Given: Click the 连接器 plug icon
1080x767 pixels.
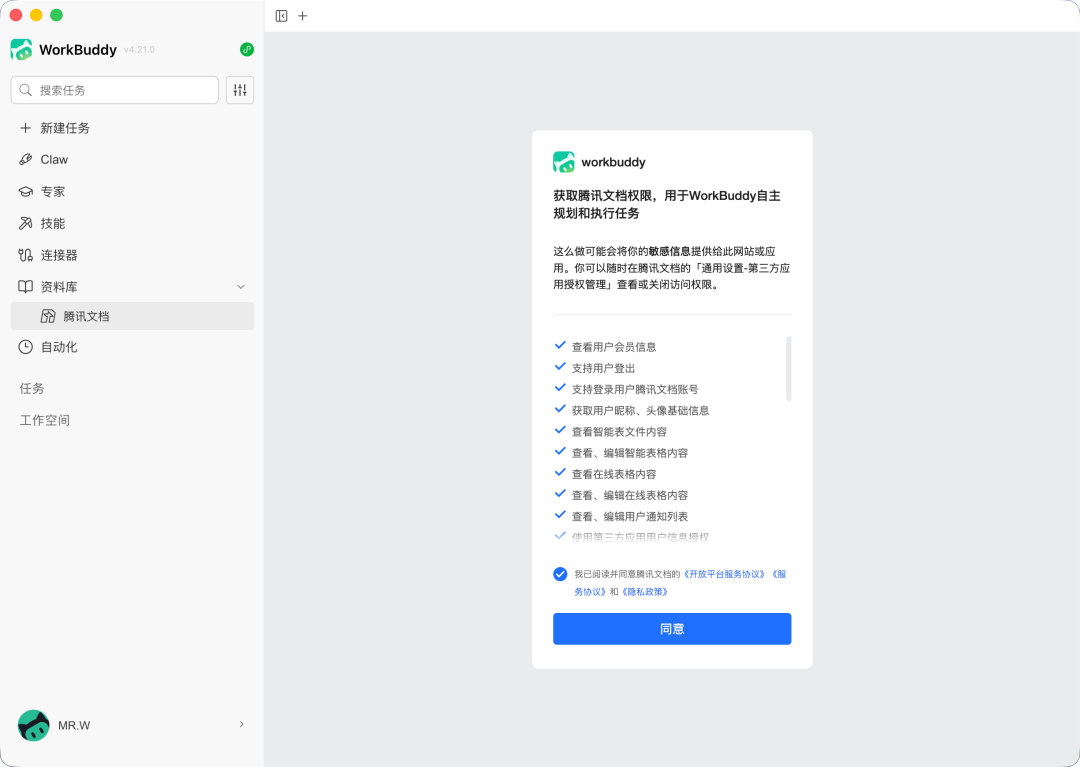Looking at the screenshot, I should tap(25, 255).
